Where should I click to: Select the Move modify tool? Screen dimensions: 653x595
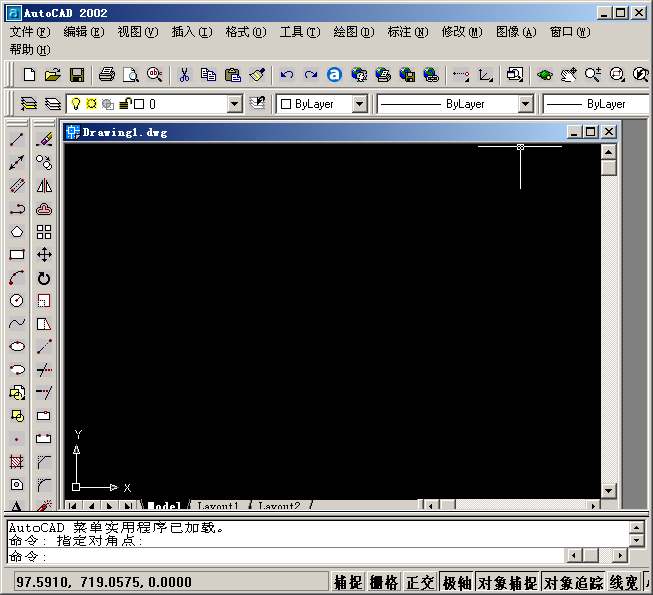(x=44, y=254)
